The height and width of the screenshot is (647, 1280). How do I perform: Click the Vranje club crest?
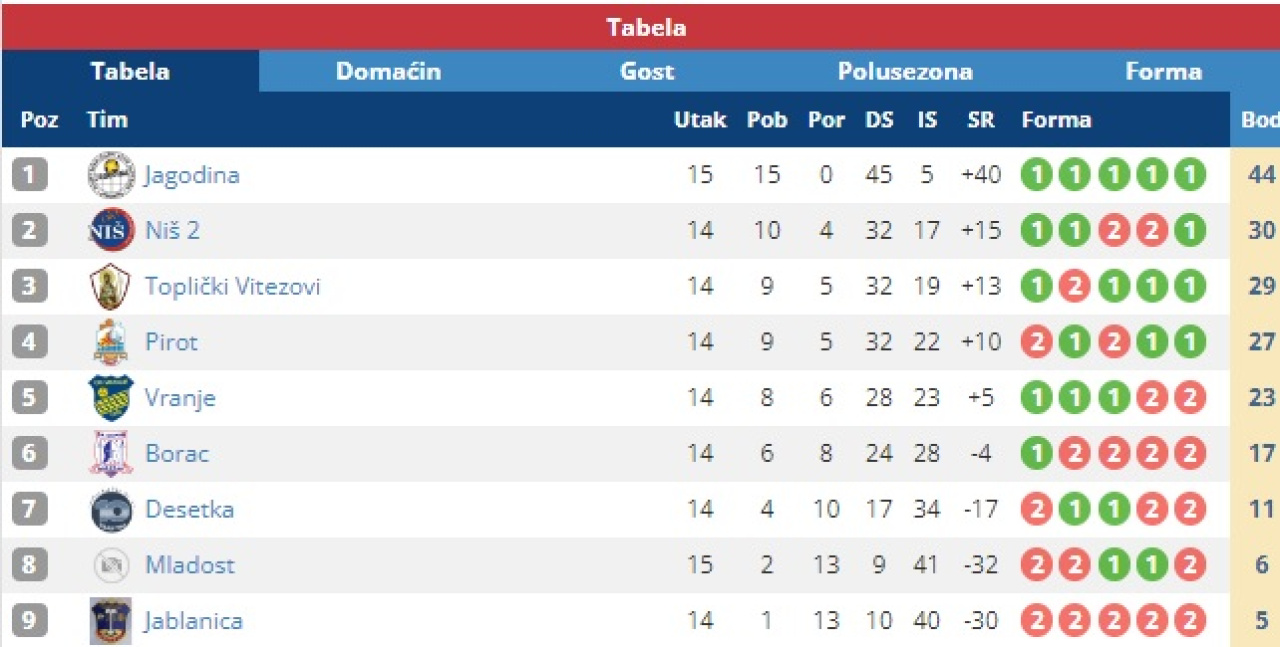pyautogui.click(x=111, y=398)
